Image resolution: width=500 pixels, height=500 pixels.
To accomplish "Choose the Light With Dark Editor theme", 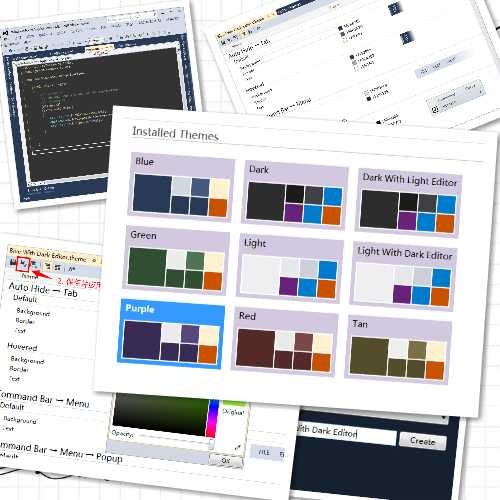I will 403,276.
